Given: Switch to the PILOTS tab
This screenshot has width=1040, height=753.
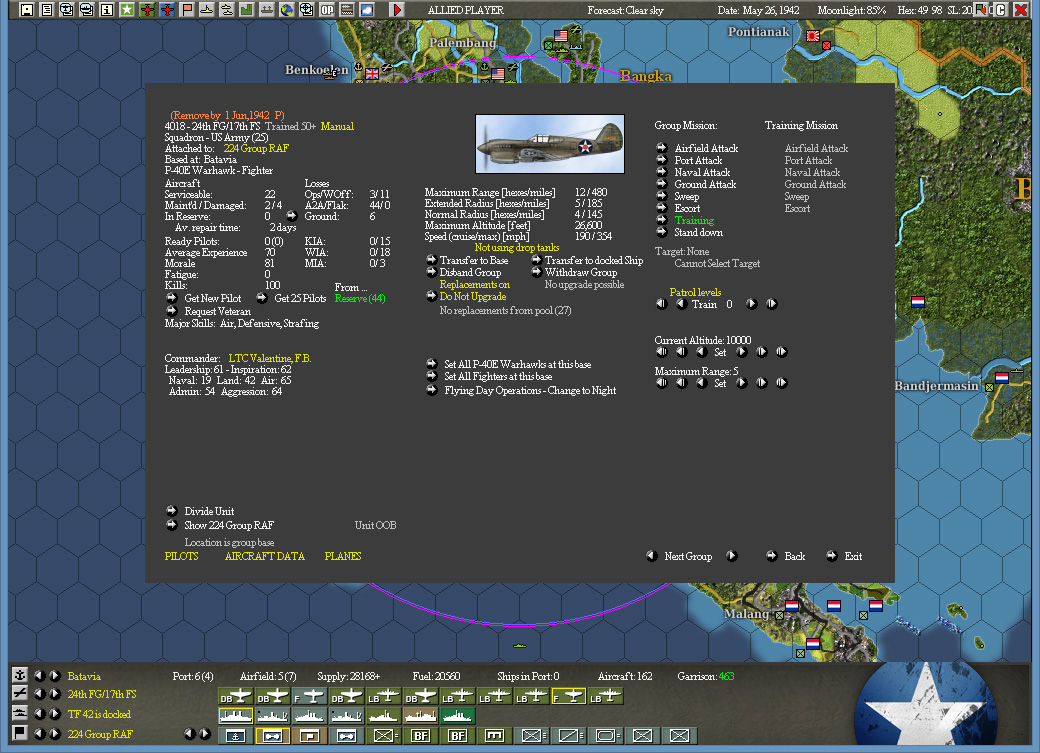Looking at the screenshot, I should pos(181,556).
